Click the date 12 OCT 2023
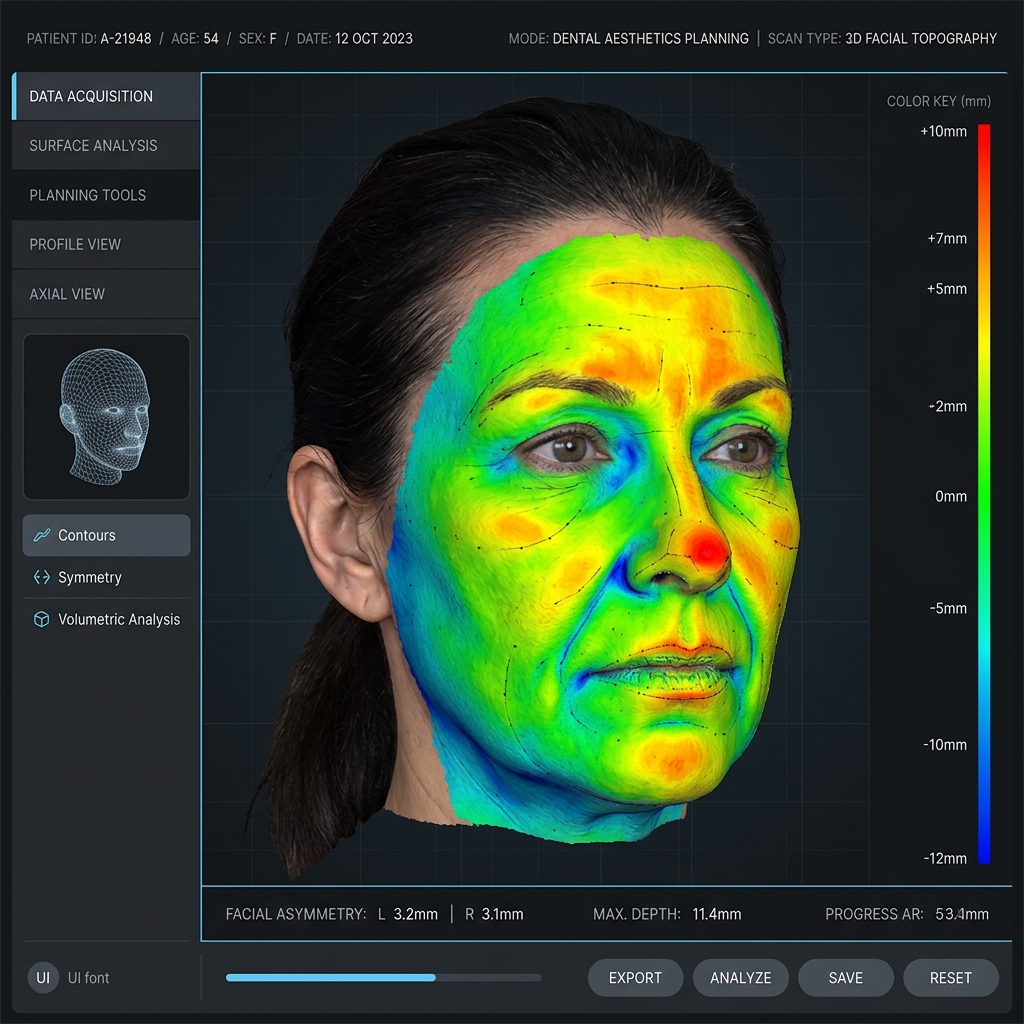Image resolution: width=1024 pixels, height=1024 pixels. [x=374, y=39]
